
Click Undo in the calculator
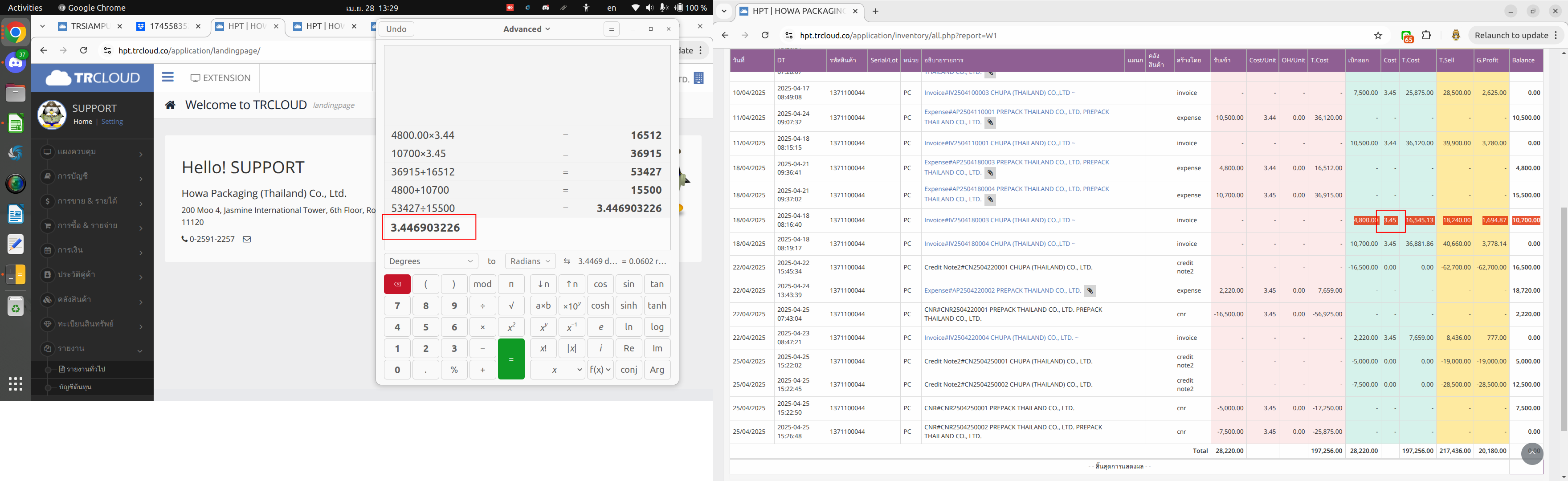click(396, 29)
